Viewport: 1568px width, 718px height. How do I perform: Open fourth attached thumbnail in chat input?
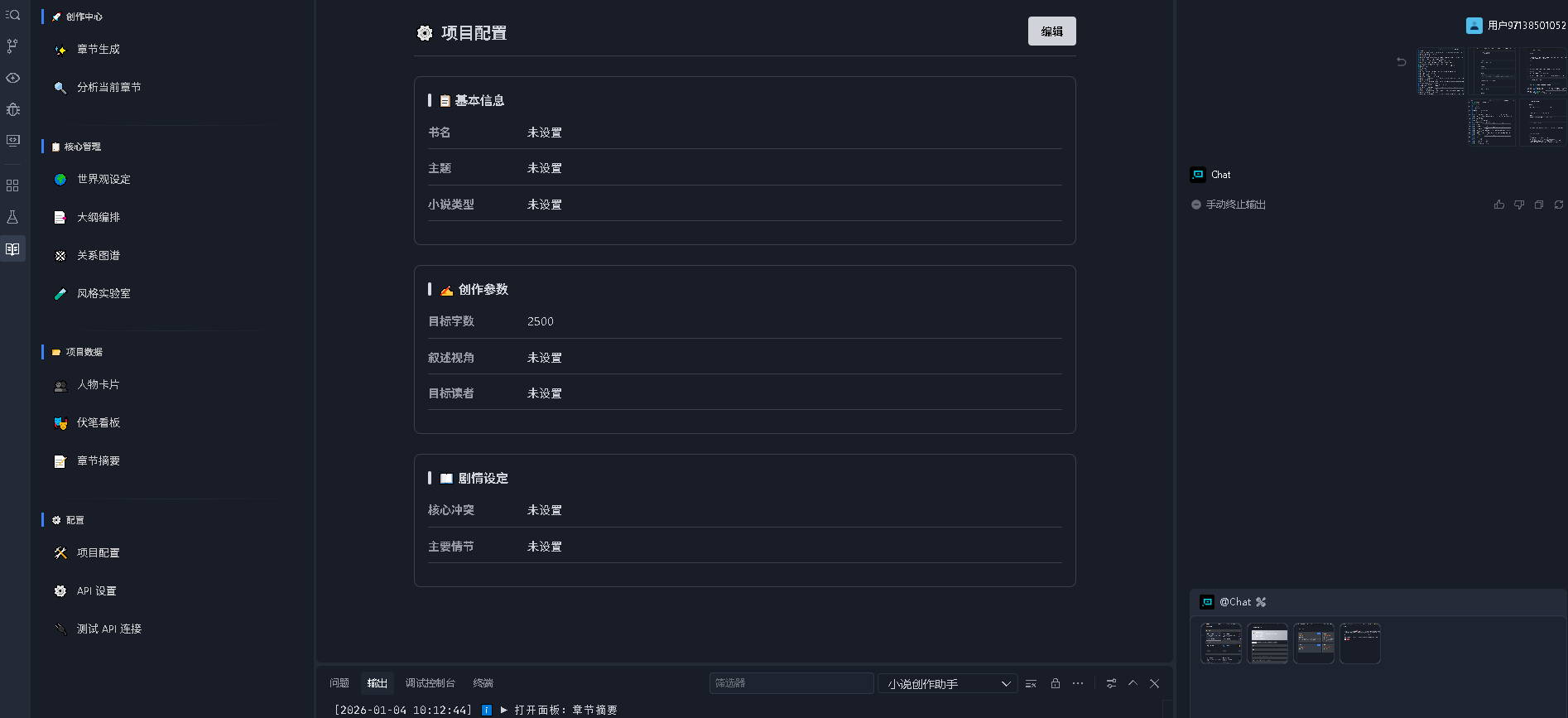[1360, 643]
